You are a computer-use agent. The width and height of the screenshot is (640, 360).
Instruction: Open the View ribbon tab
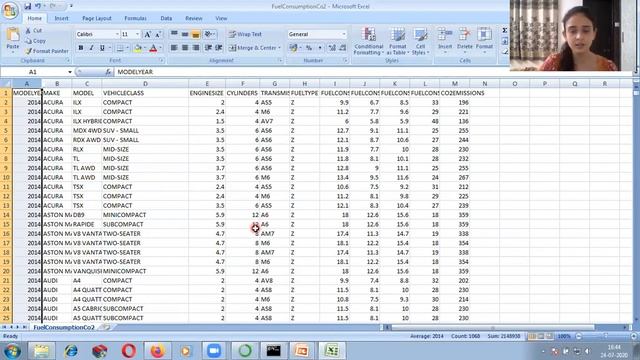[x=221, y=18]
